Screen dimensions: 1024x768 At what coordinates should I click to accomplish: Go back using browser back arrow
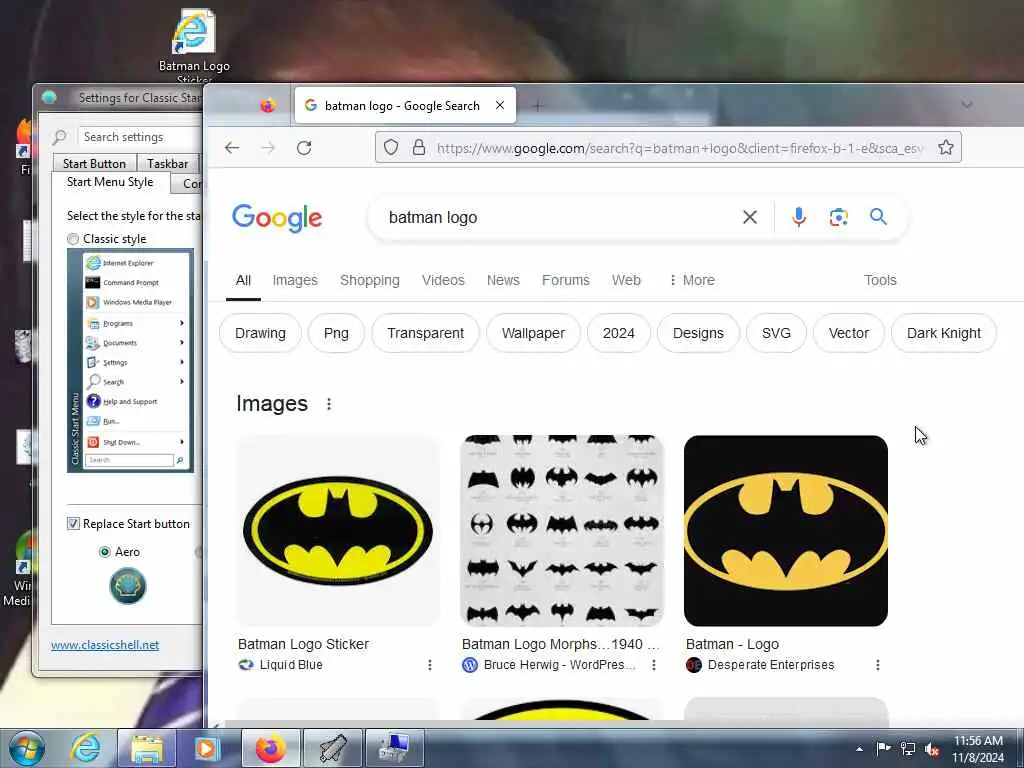point(232,148)
